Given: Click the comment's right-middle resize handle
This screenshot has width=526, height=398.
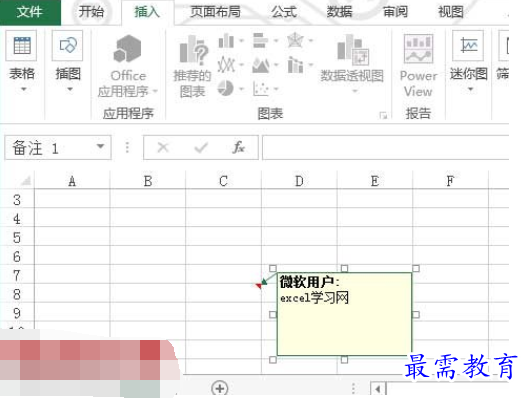Looking at the screenshot, I should pos(416,314).
